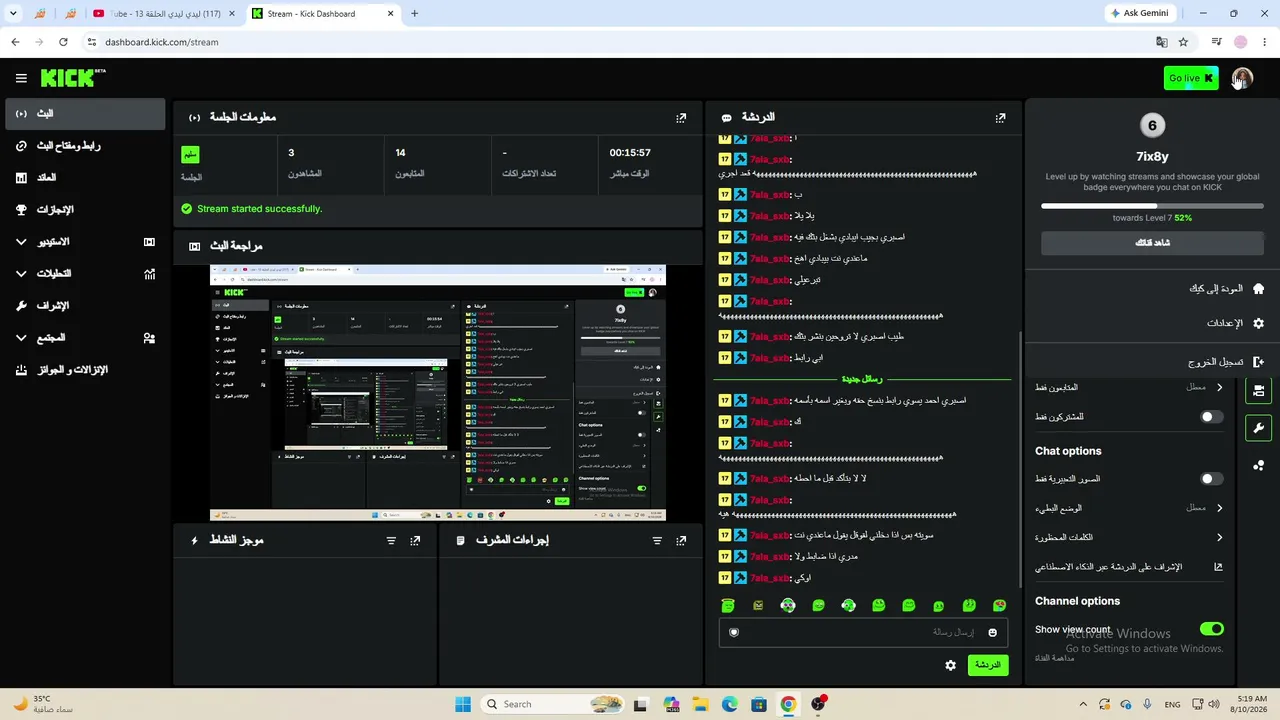Switch to the YouTube browser tab

point(162,13)
